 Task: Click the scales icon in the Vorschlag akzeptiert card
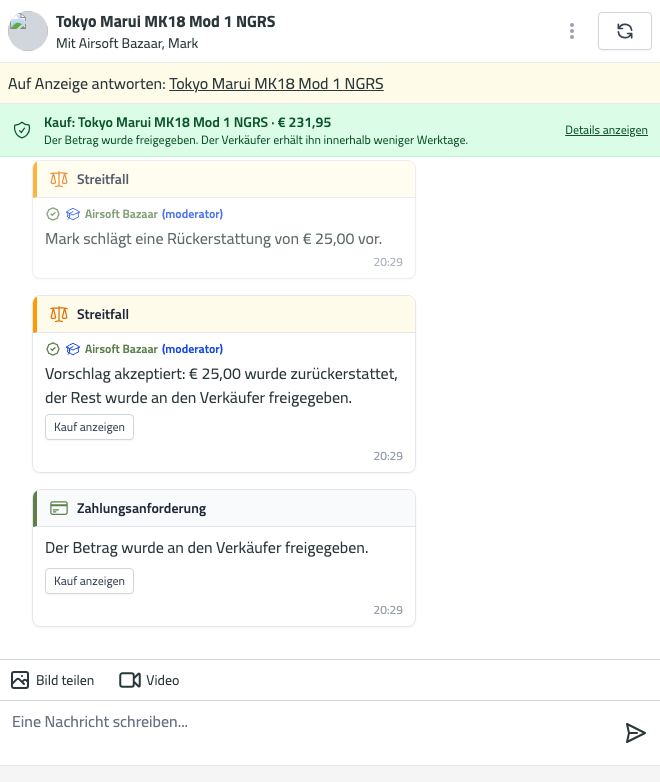pos(59,314)
